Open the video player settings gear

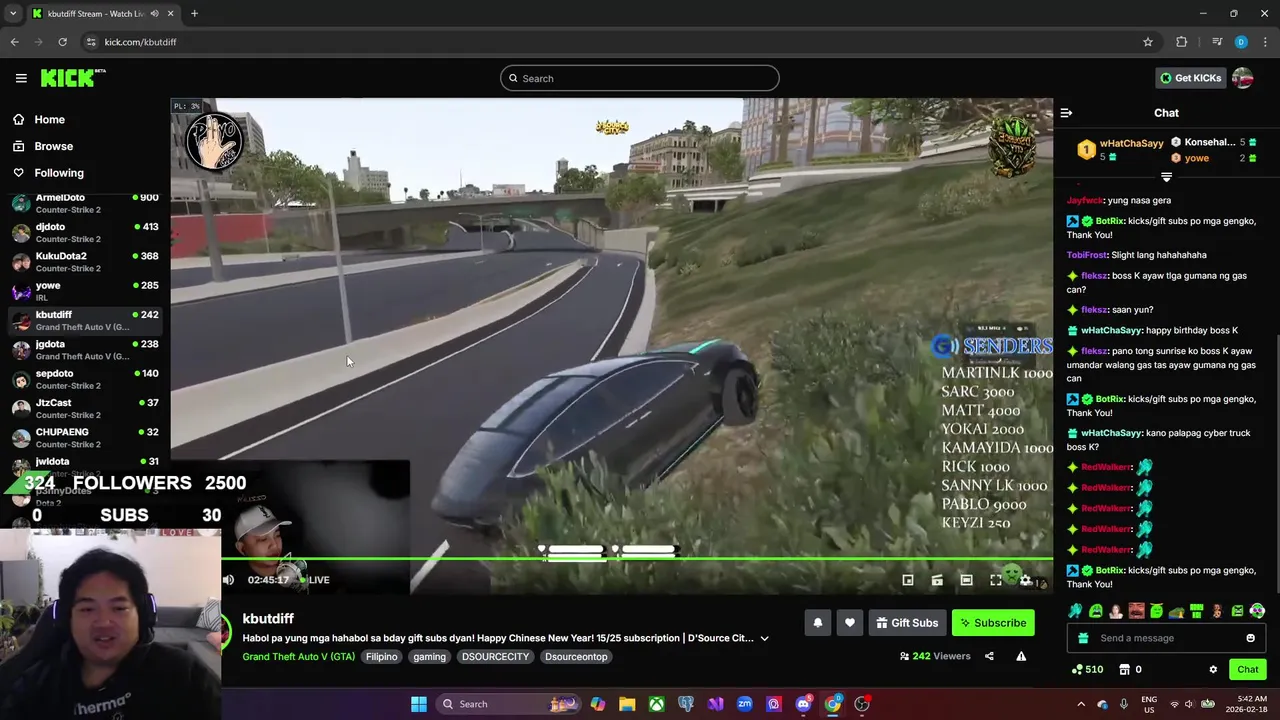1025,580
